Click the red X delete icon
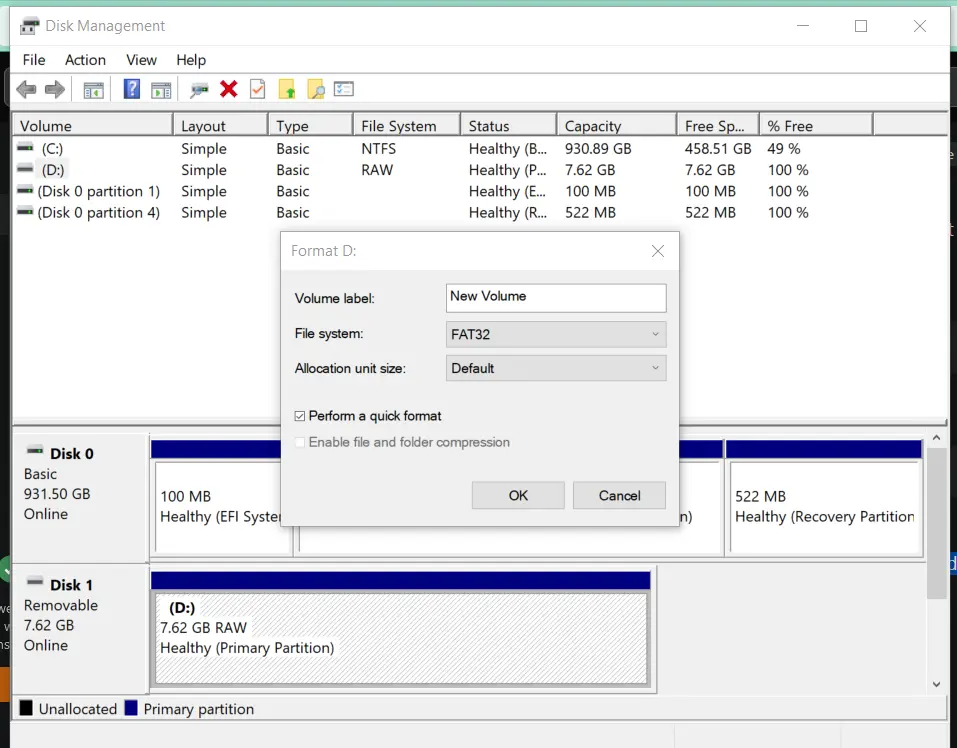The image size is (957, 748). [228, 90]
